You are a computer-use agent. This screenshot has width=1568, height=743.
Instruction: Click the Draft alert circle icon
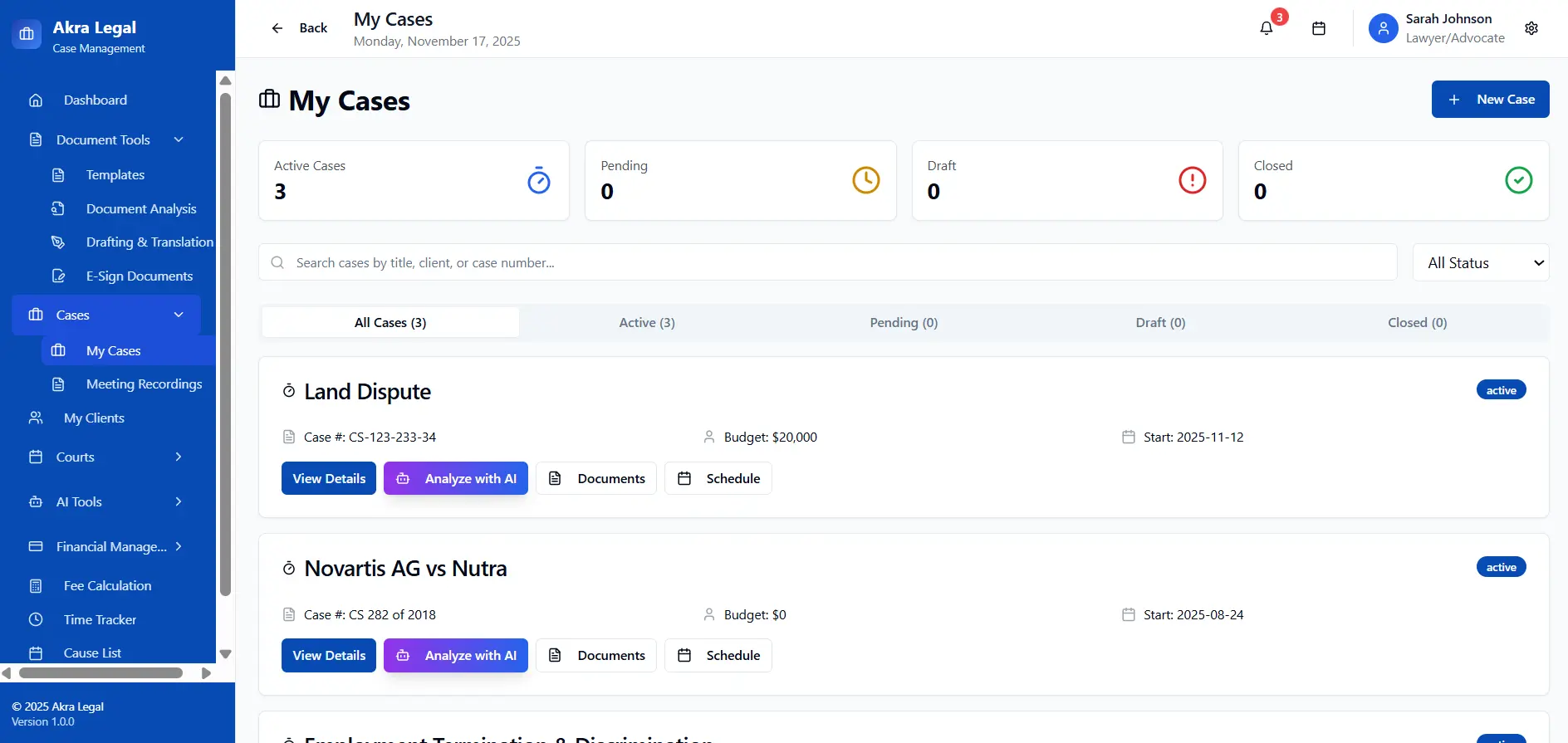point(1192,180)
